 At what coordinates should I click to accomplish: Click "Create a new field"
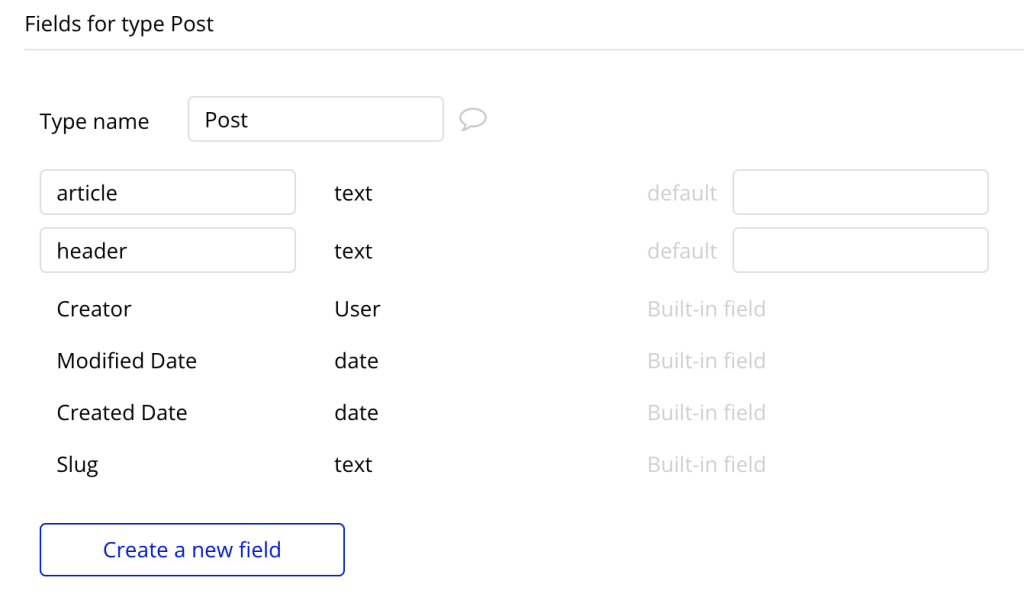point(191,549)
